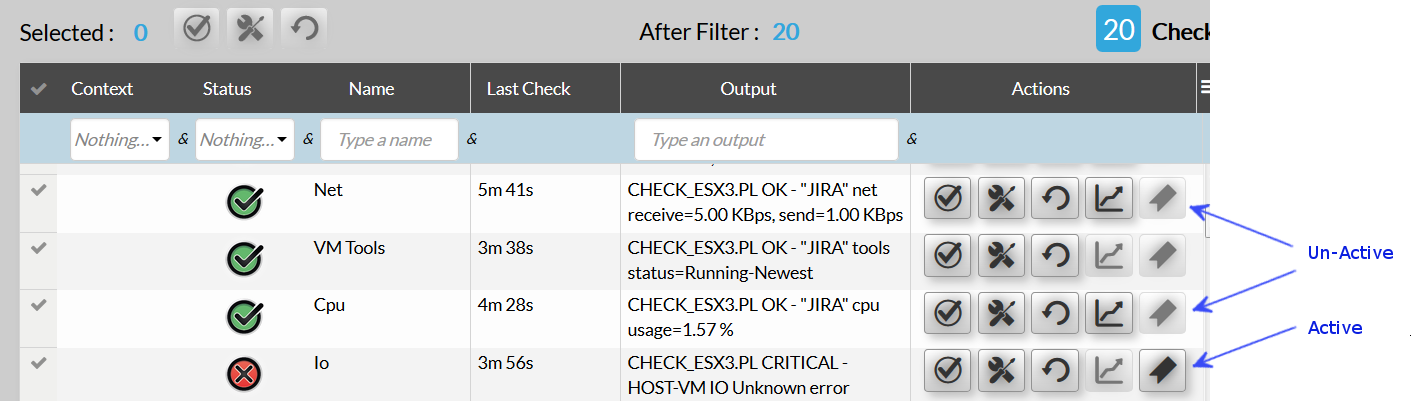Toggle select-all checkmark in the header
The height and width of the screenshot is (401, 1411).
click(x=38, y=89)
